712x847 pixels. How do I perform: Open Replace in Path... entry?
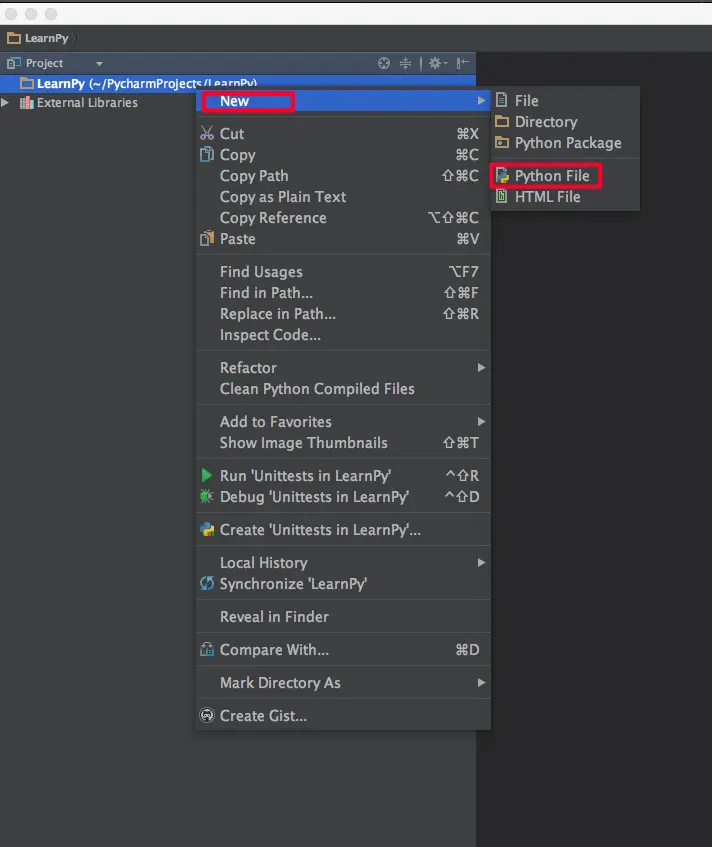(x=343, y=314)
